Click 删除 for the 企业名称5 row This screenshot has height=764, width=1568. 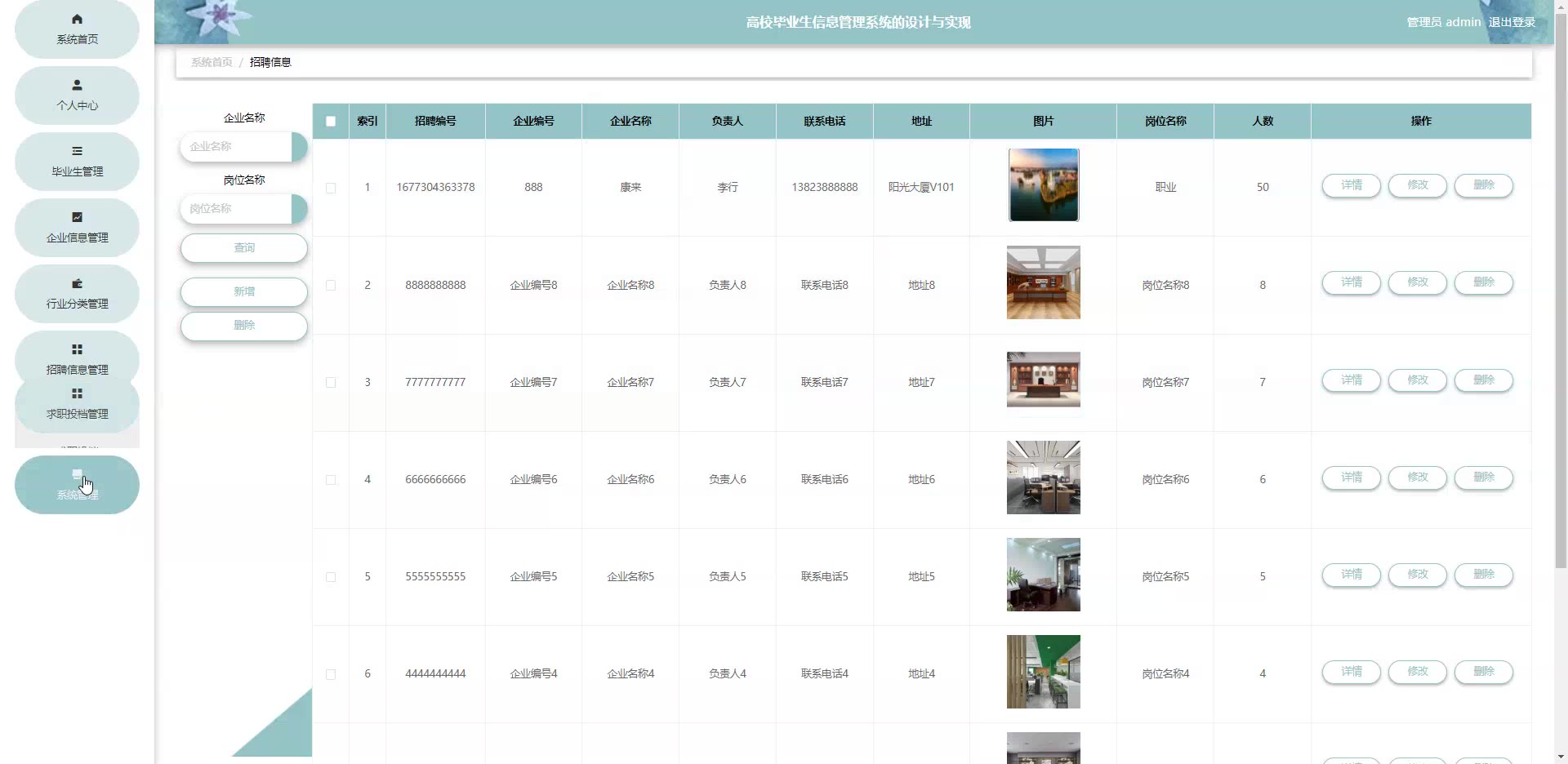point(1483,575)
